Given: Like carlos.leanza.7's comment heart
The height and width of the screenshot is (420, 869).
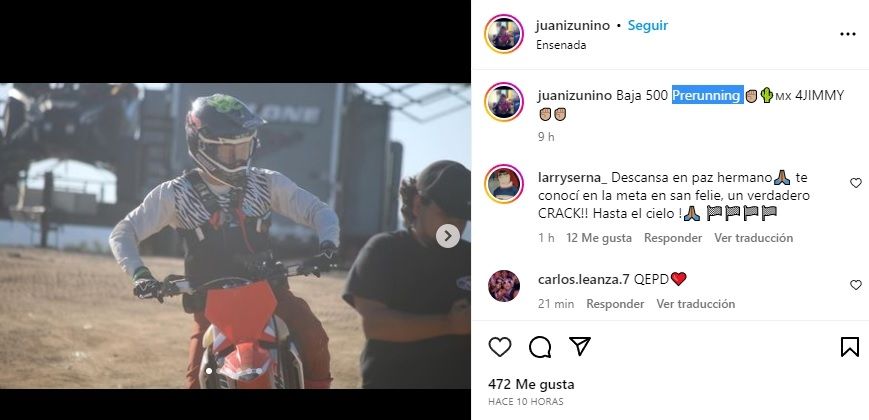Looking at the screenshot, I should (856, 285).
